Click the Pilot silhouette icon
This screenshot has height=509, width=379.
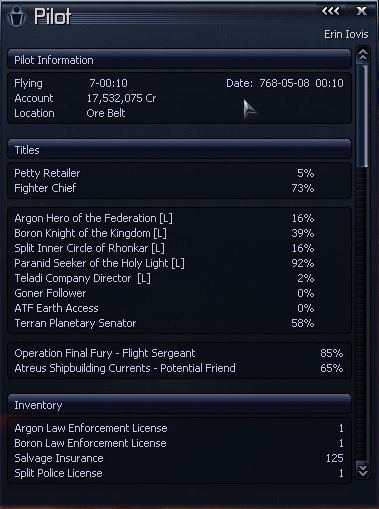(x=16, y=16)
